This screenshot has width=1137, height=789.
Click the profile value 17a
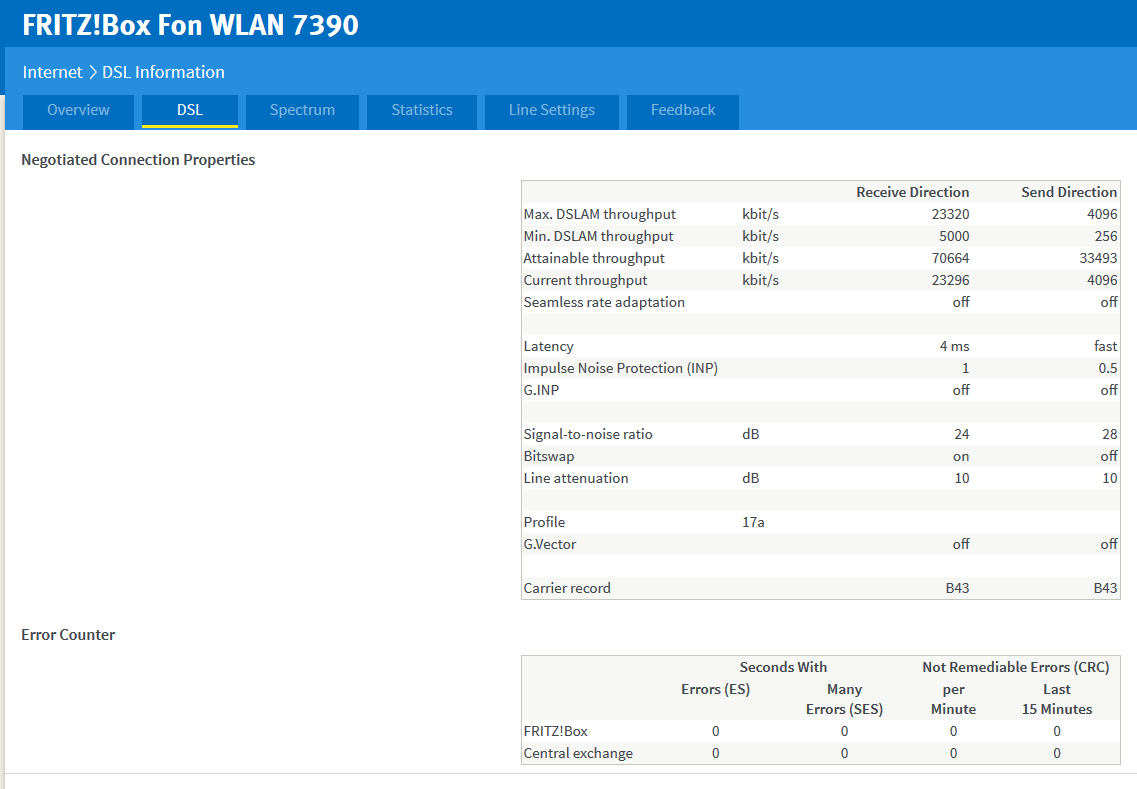(753, 522)
